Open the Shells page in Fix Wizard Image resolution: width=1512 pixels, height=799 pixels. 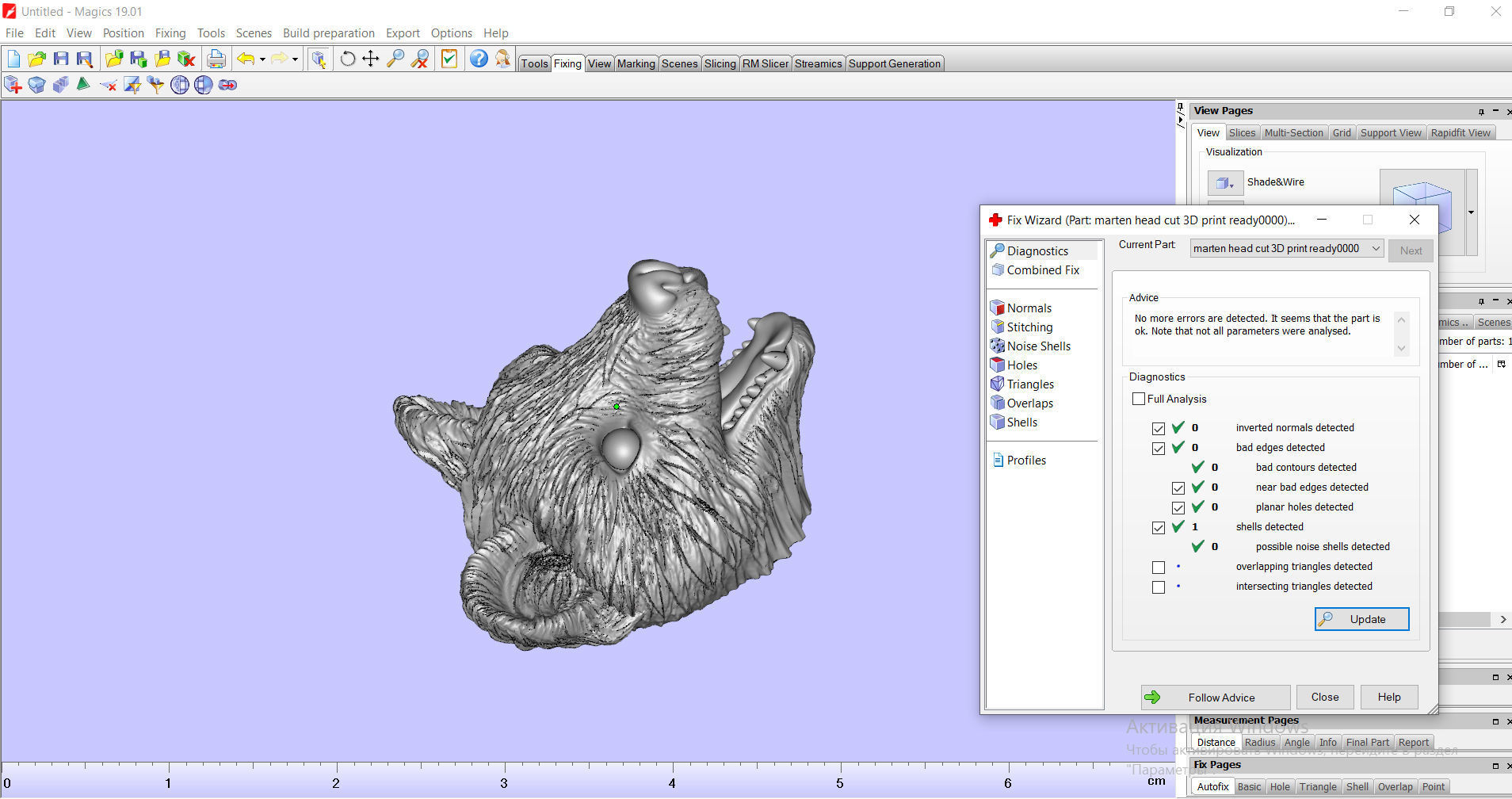(x=1021, y=422)
